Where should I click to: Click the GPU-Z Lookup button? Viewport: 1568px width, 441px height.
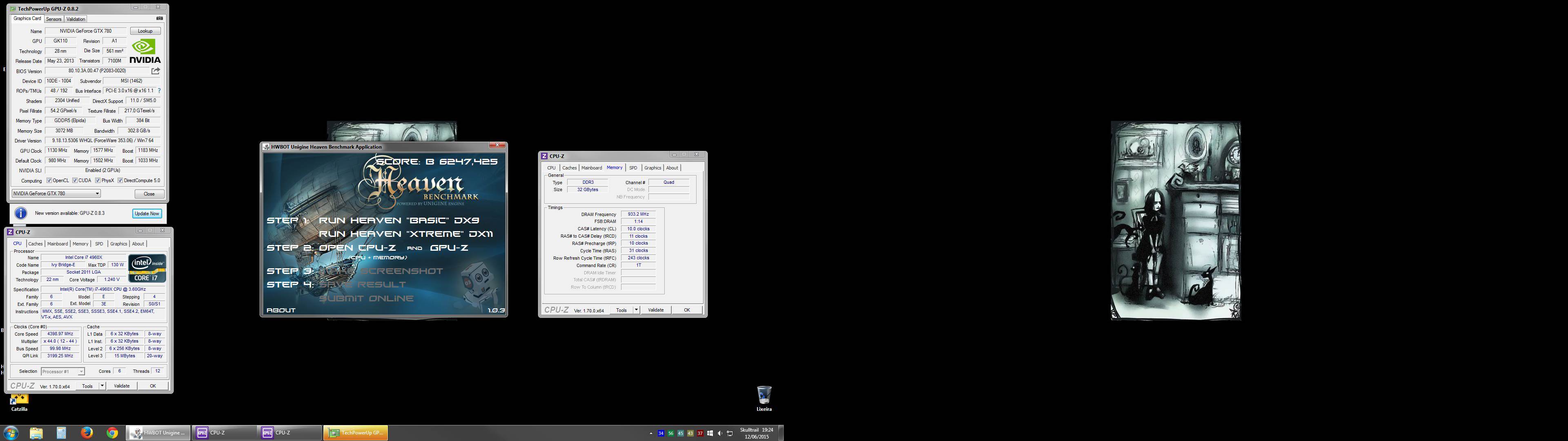(x=145, y=31)
